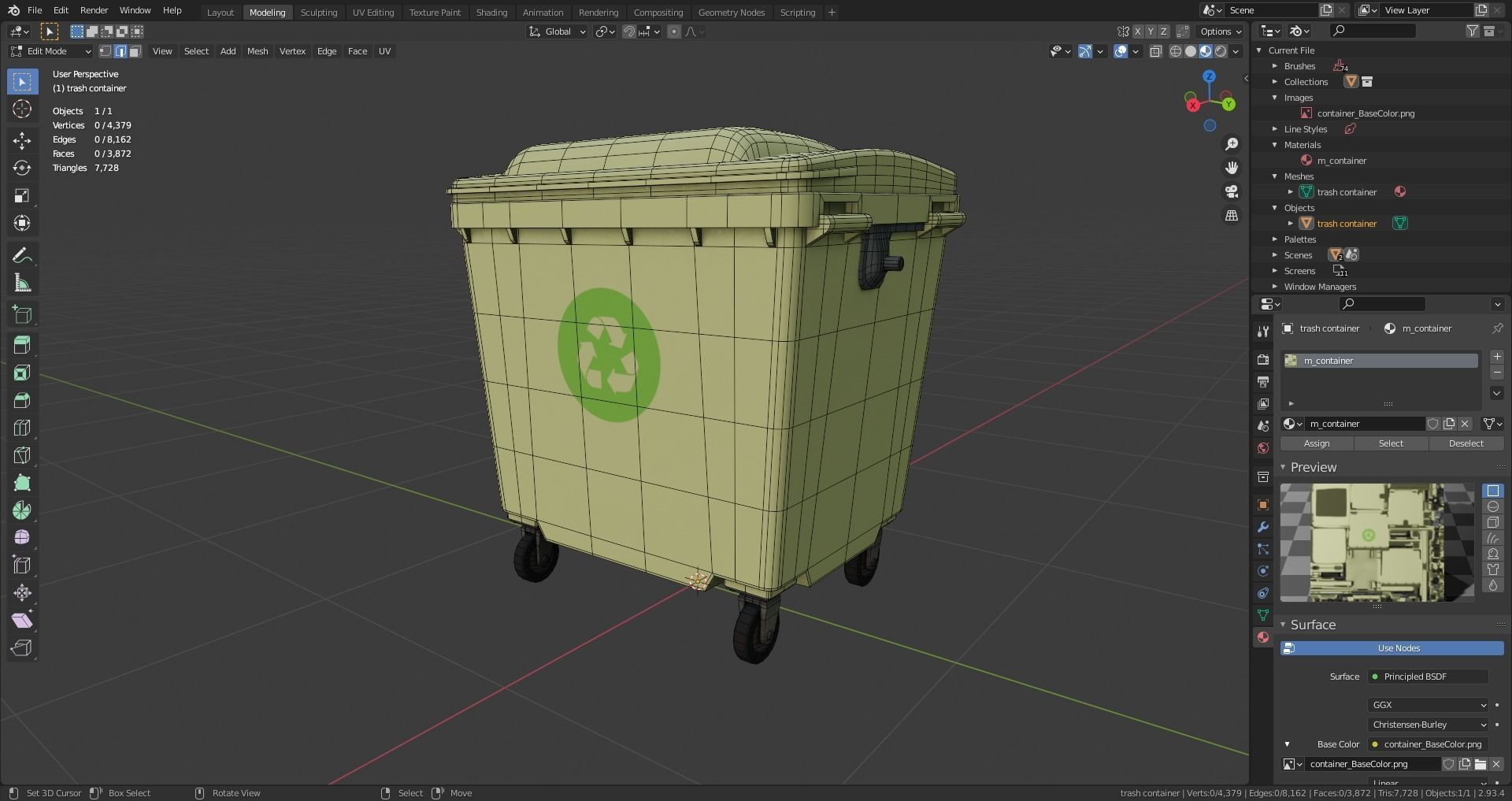This screenshot has height=801, width=1512.
Task: Collapse the Materials tree entry
Action: pyautogui.click(x=1275, y=145)
